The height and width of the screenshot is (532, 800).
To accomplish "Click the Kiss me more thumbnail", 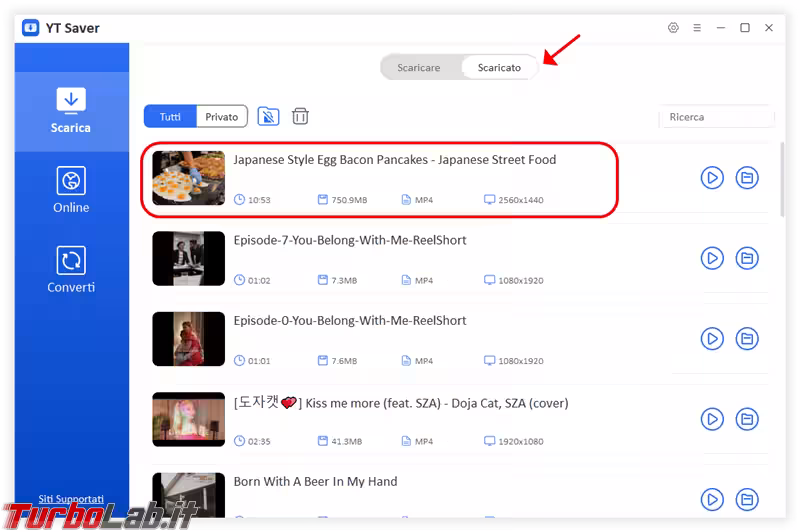I will 188,419.
